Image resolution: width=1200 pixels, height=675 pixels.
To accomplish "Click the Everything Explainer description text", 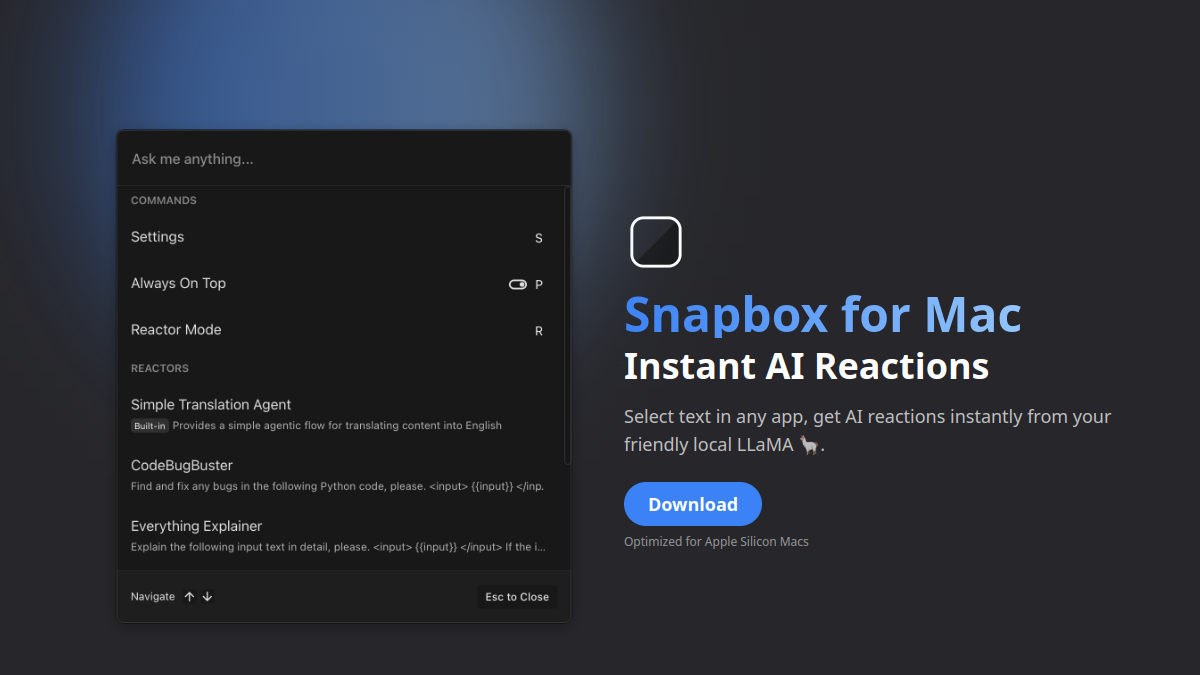I will [x=339, y=548].
